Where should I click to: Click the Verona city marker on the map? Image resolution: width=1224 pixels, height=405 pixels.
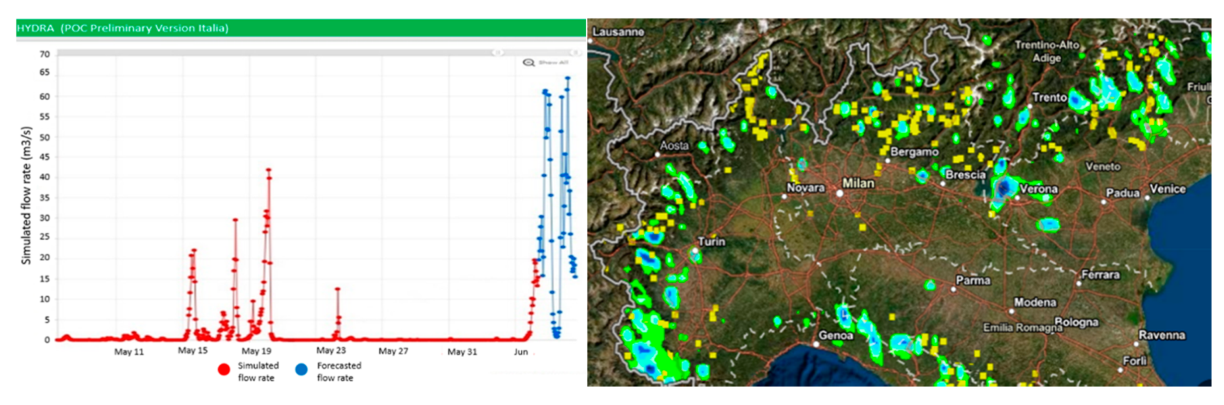1016,197
